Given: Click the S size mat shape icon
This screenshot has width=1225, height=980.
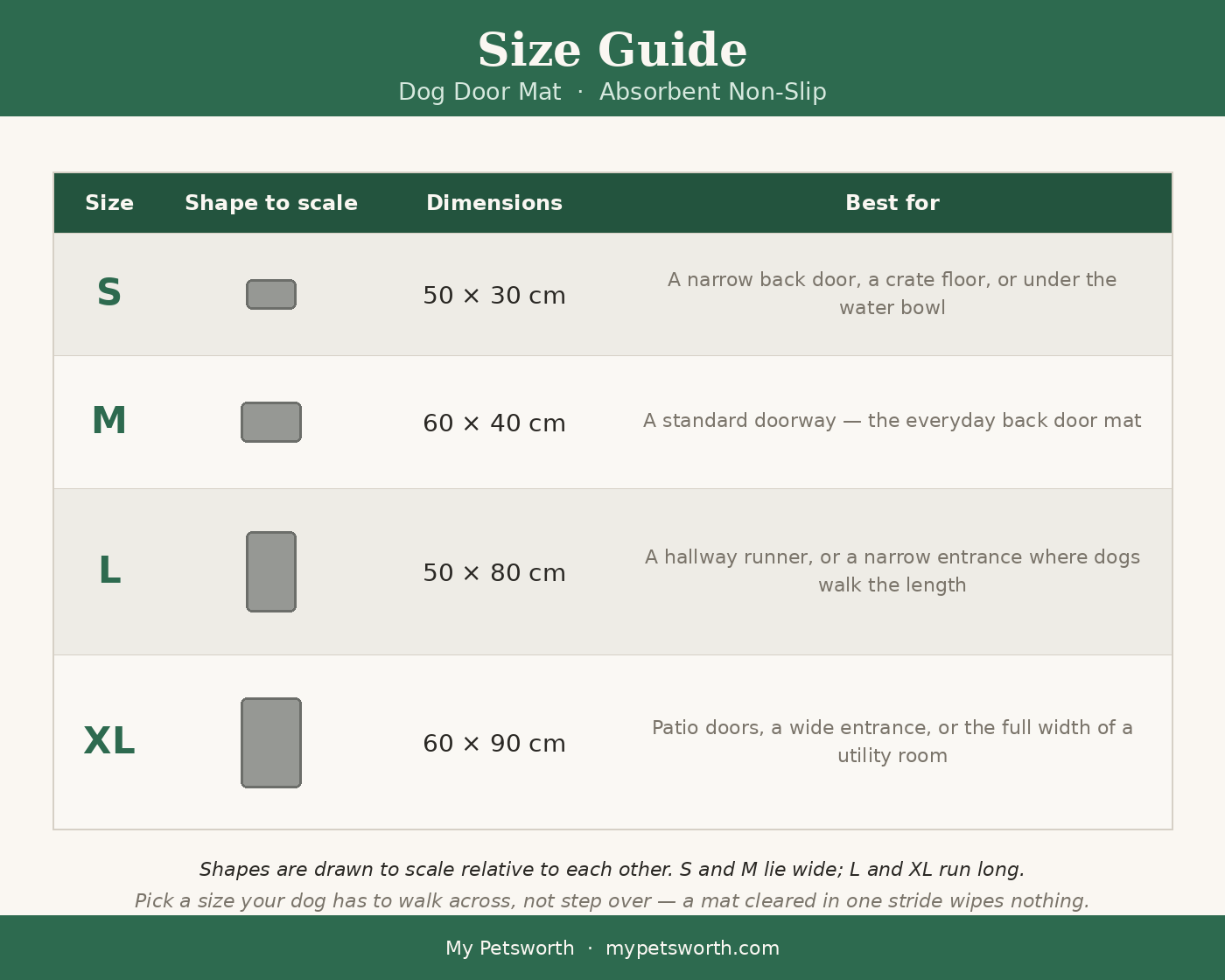Looking at the screenshot, I should [x=271, y=295].
